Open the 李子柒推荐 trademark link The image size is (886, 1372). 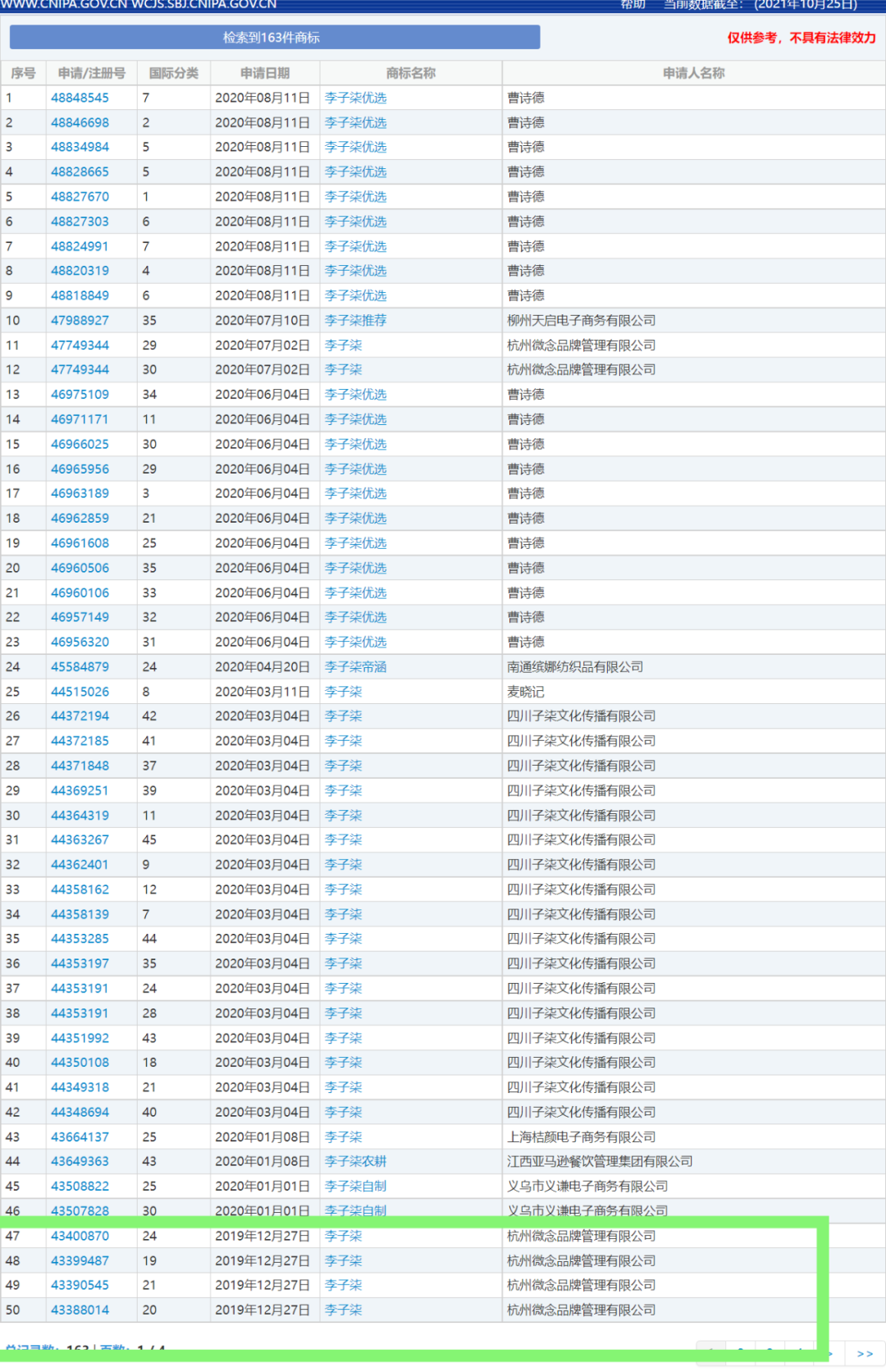pos(355,320)
